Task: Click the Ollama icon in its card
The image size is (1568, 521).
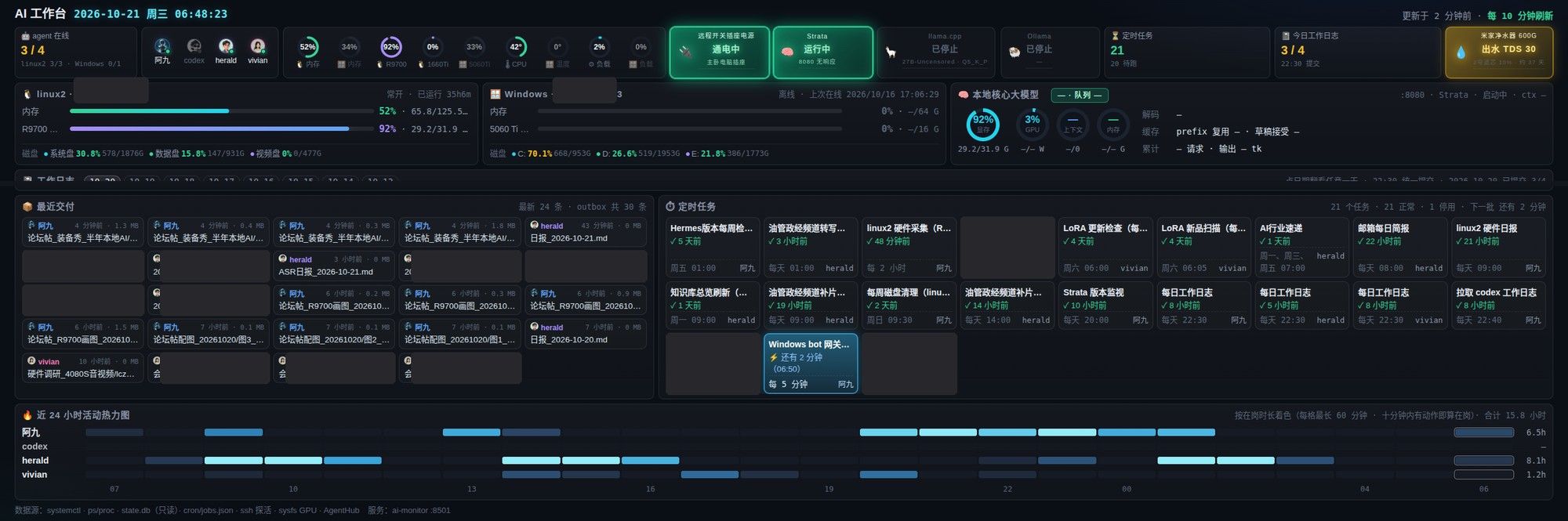Action: [1014, 52]
